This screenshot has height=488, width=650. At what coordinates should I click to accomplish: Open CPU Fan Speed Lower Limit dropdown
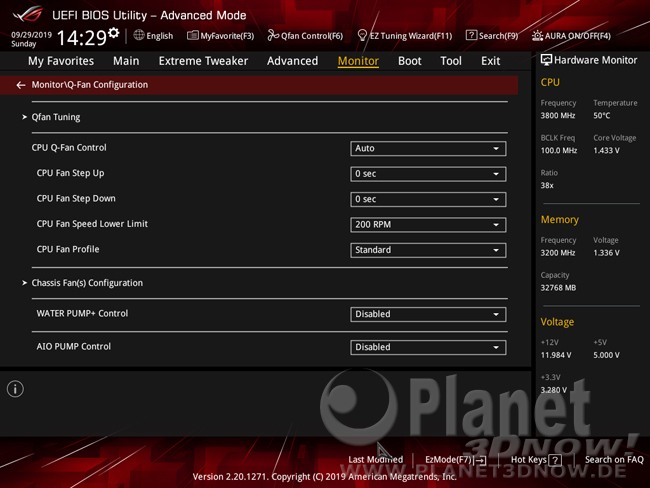point(428,224)
